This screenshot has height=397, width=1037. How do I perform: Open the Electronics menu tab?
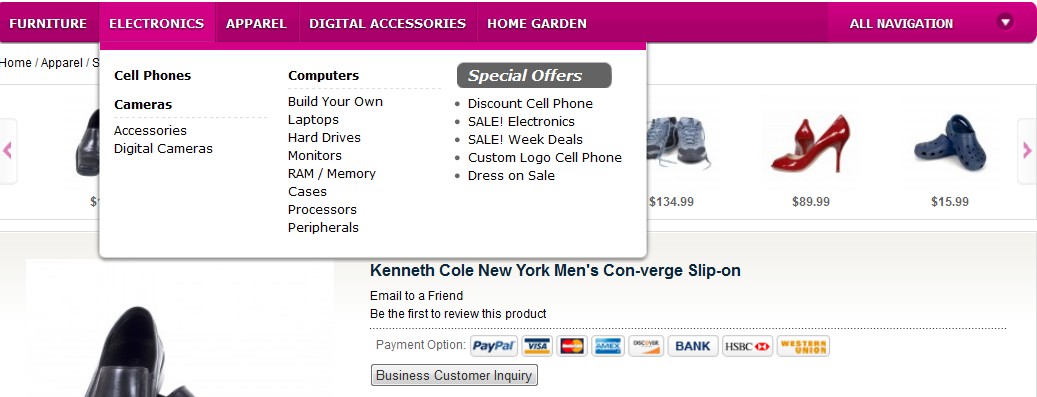pyautogui.click(x=157, y=23)
